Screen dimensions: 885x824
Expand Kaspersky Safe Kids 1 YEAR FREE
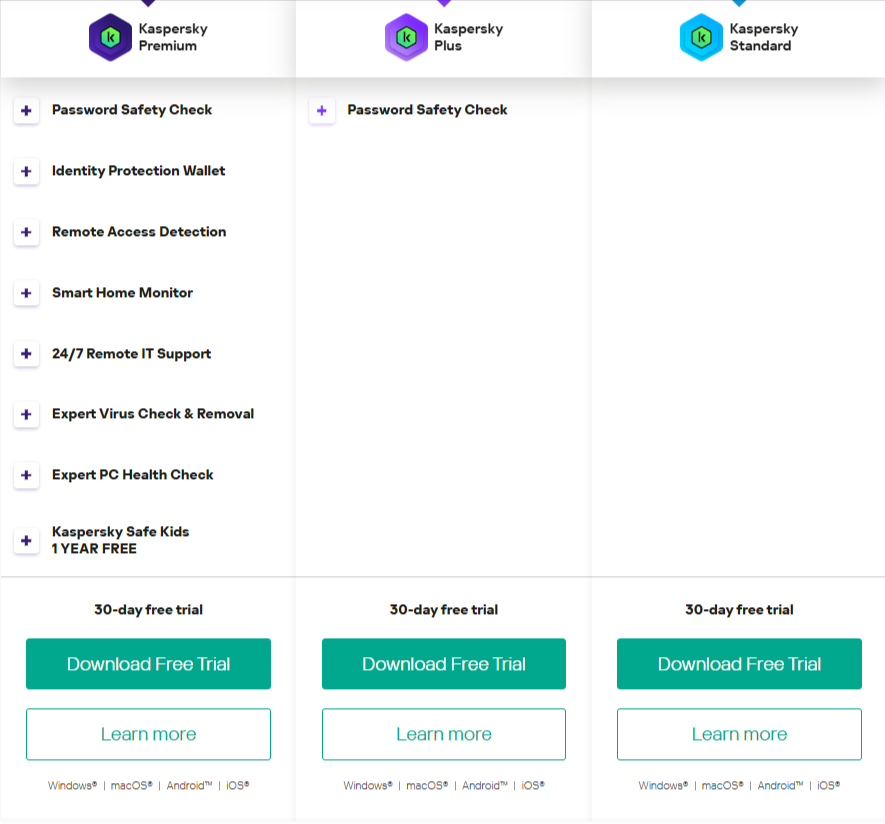(26, 541)
